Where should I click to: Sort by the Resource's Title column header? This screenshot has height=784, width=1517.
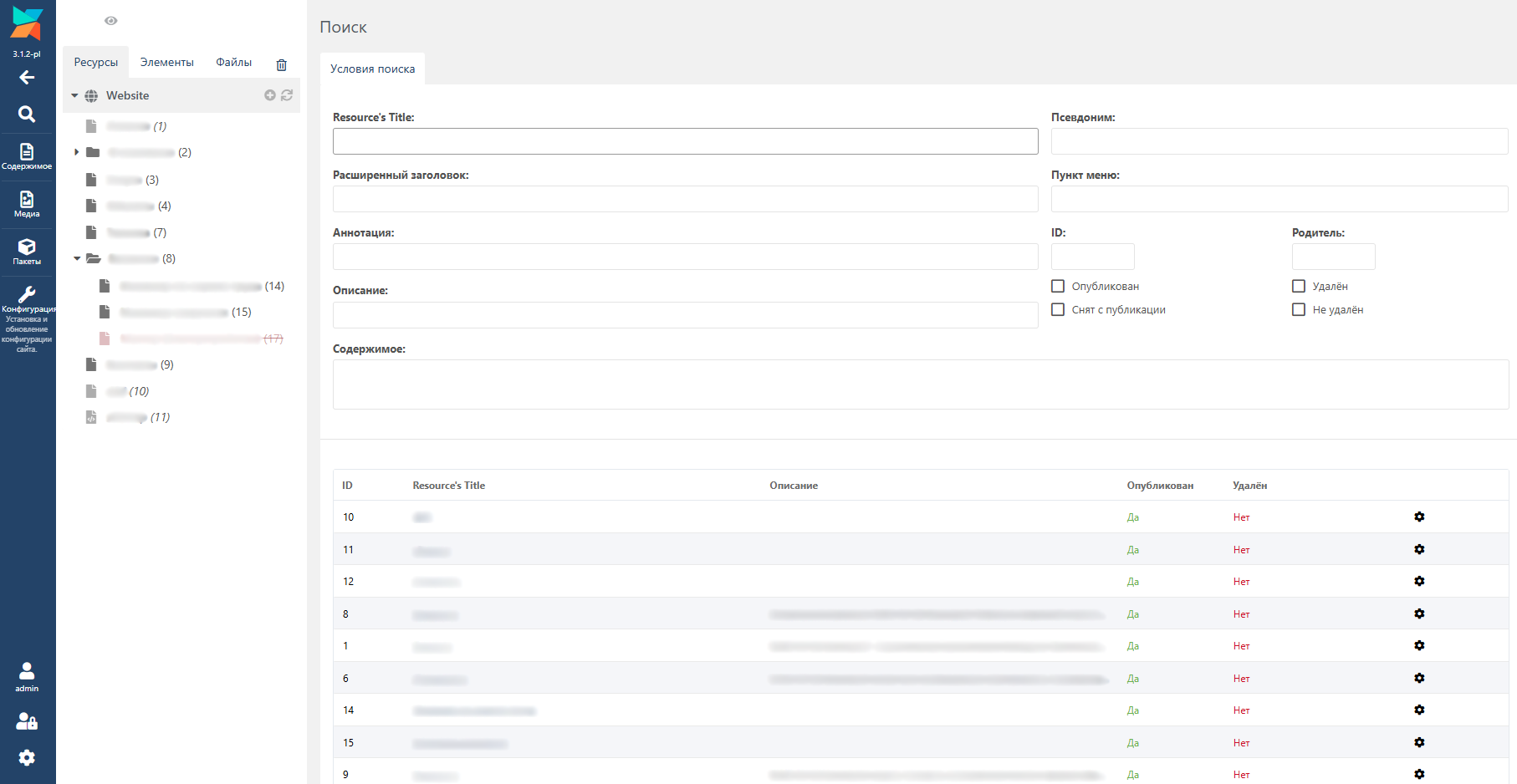pyautogui.click(x=448, y=486)
